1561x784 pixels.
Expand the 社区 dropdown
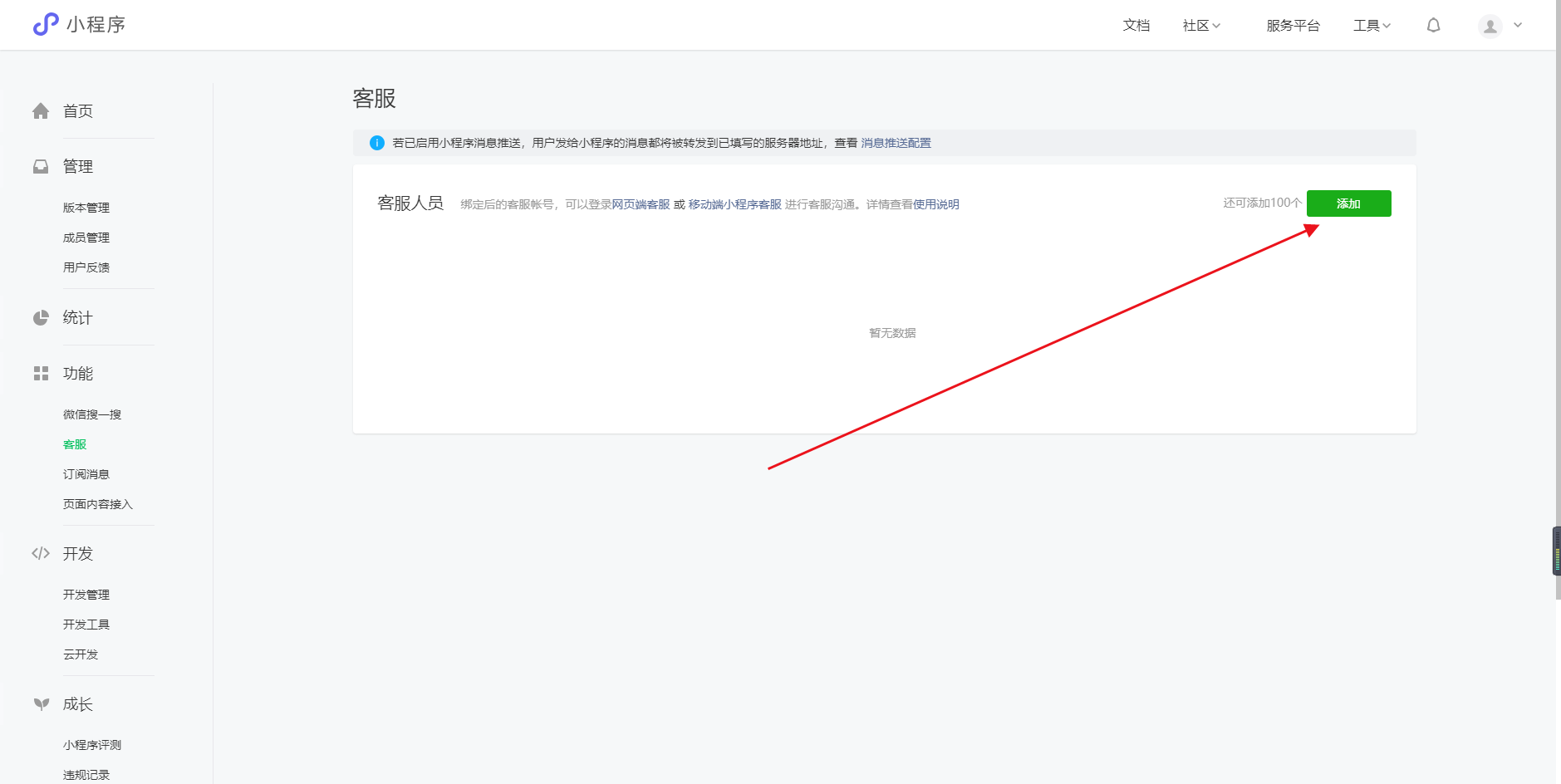pos(1201,26)
